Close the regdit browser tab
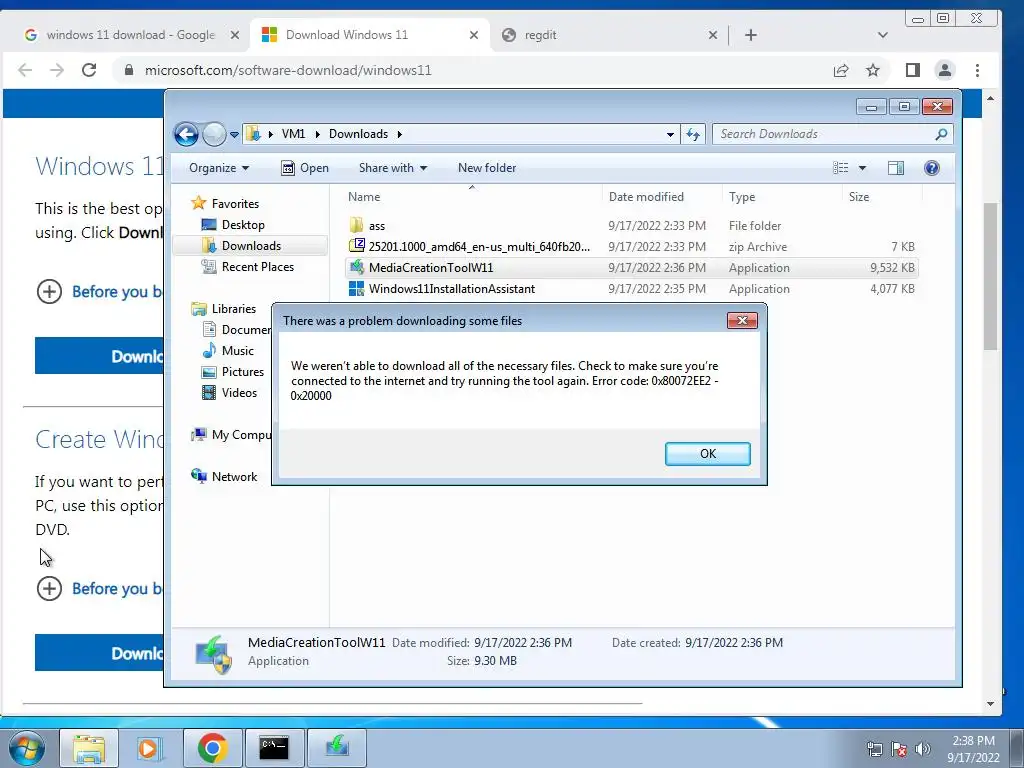Image resolution: width=1024 pixels, height=768 pixels. point(712,35)
